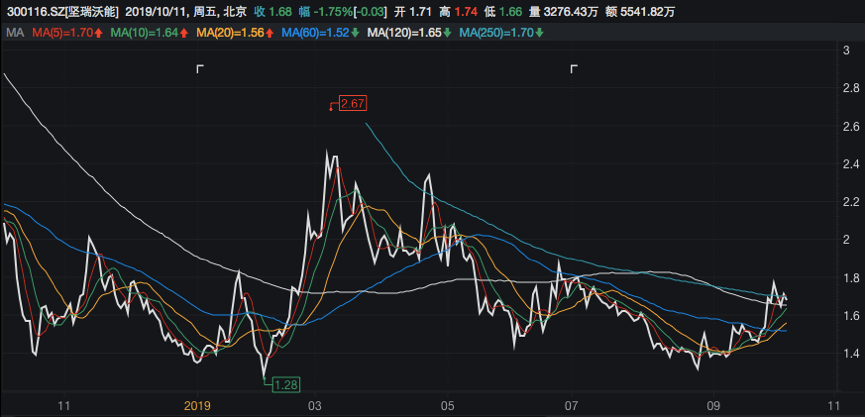Viewport: 865px width, 417px height.
Task: Click the 2.6 label on price axis
Action: tap(849, 127)
